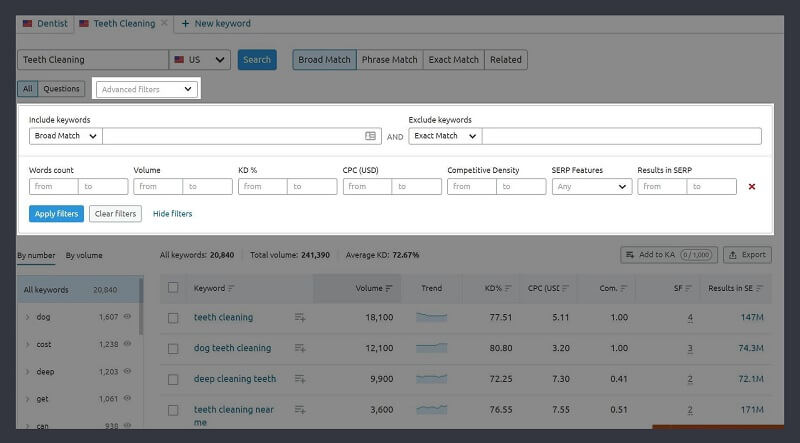Add deep cleaning teeth to list icon
The height and width of the screenshot is (443, 800).
(x=300, y=379)
